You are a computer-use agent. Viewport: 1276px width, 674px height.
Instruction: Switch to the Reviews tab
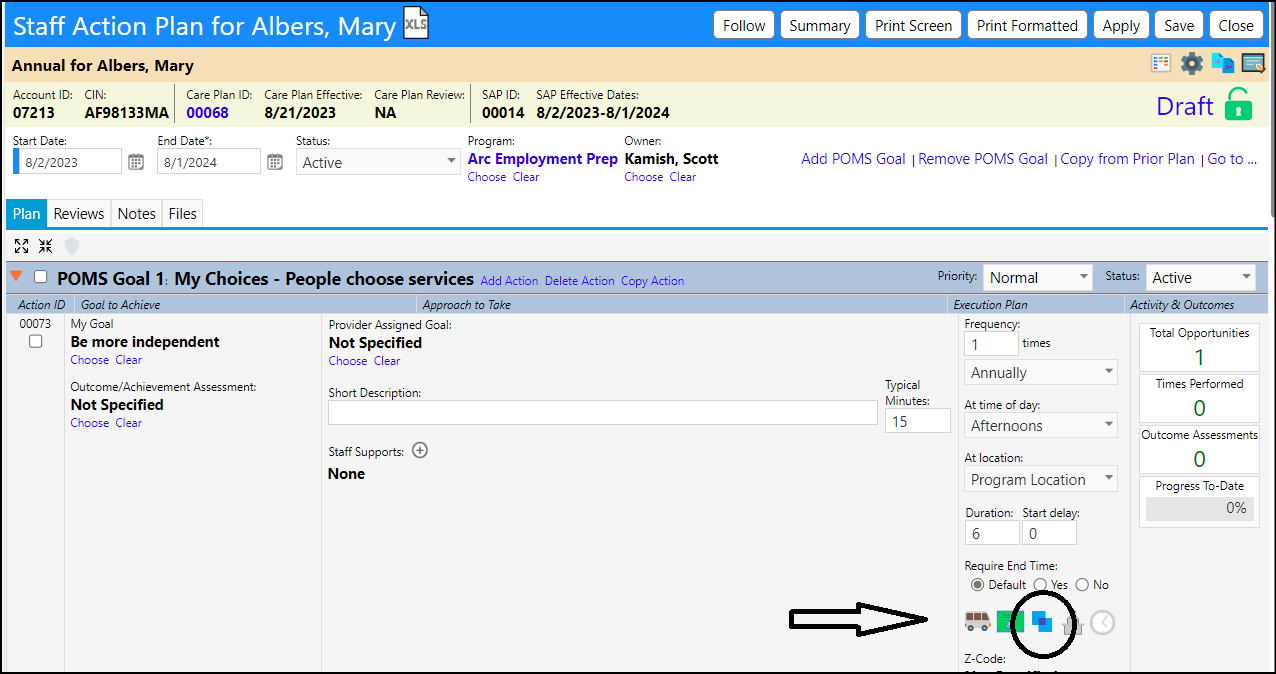pyautogui.click(x=79, y=213)
